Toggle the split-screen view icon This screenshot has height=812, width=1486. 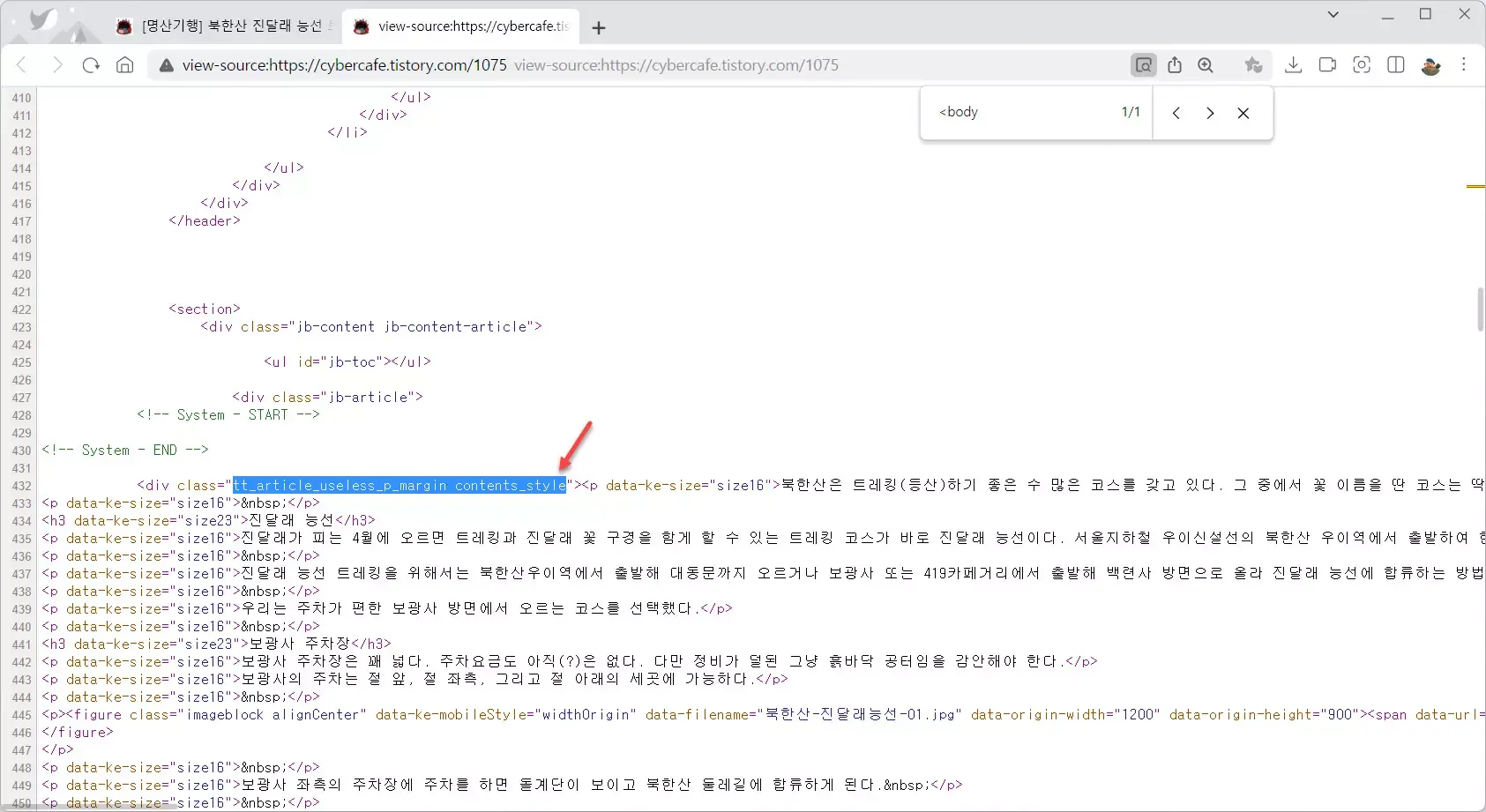[1395, 65]
